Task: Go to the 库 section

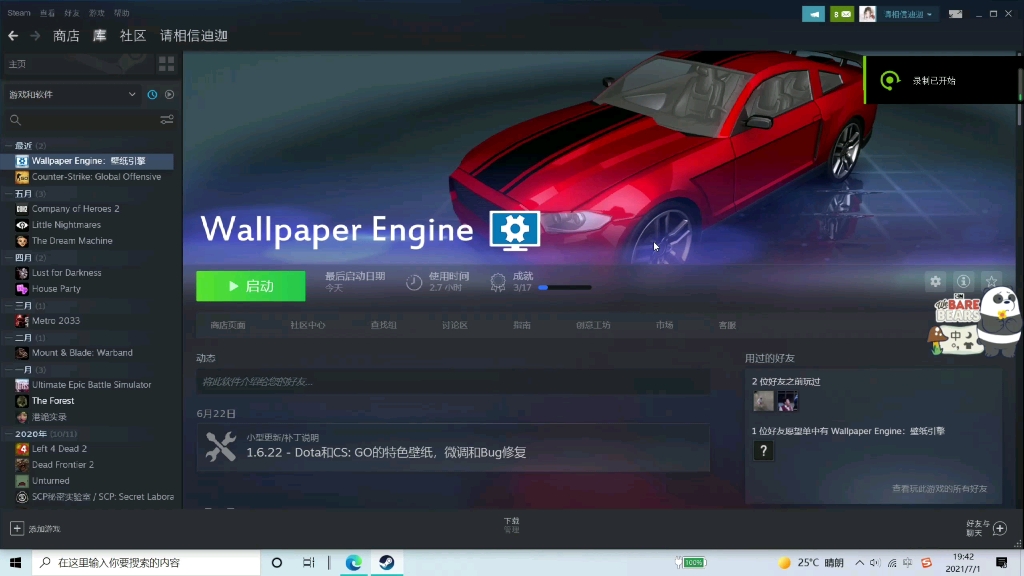Action: coord(99,36)
